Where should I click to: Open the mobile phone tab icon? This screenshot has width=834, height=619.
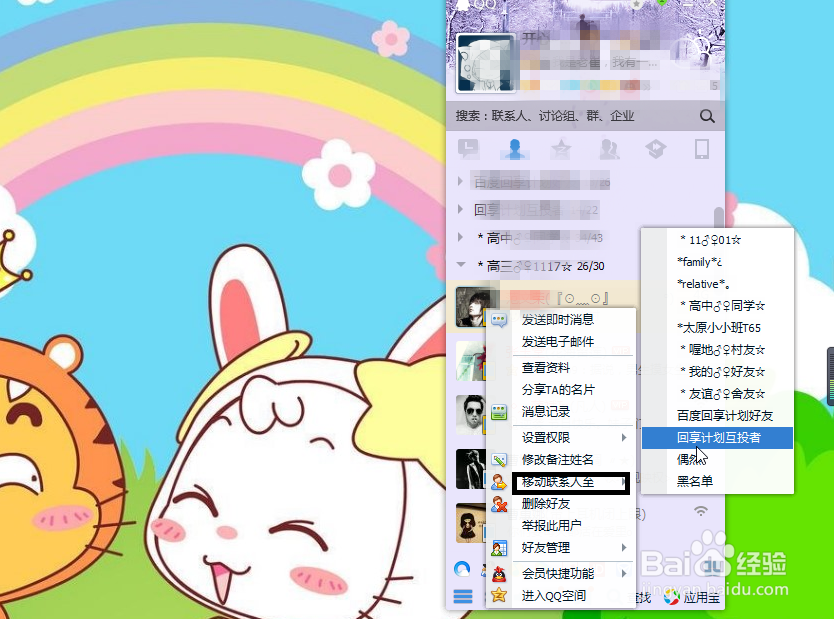(702, 149)
